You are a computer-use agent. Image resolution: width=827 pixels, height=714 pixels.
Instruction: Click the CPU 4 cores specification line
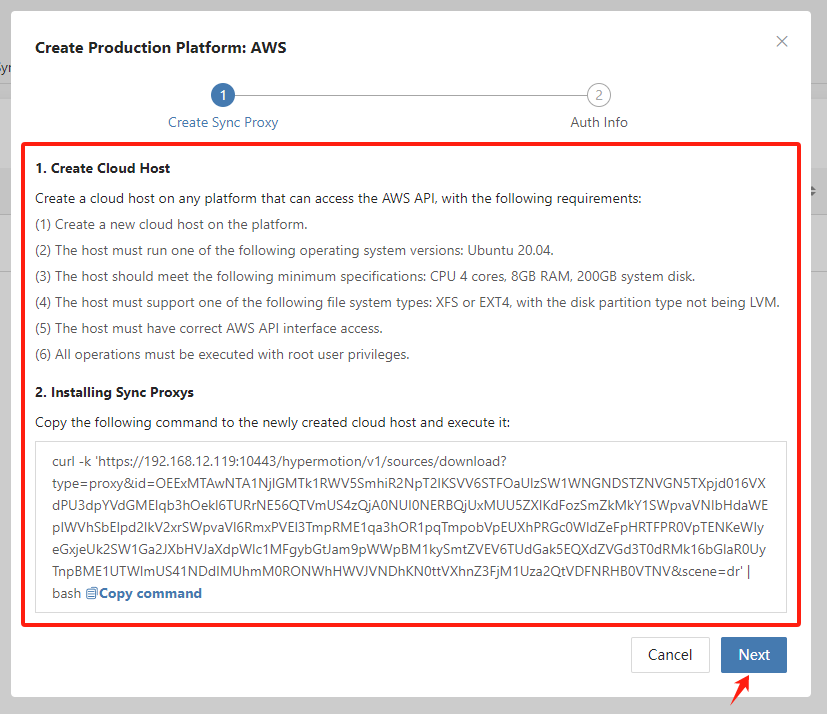(365, 276)
